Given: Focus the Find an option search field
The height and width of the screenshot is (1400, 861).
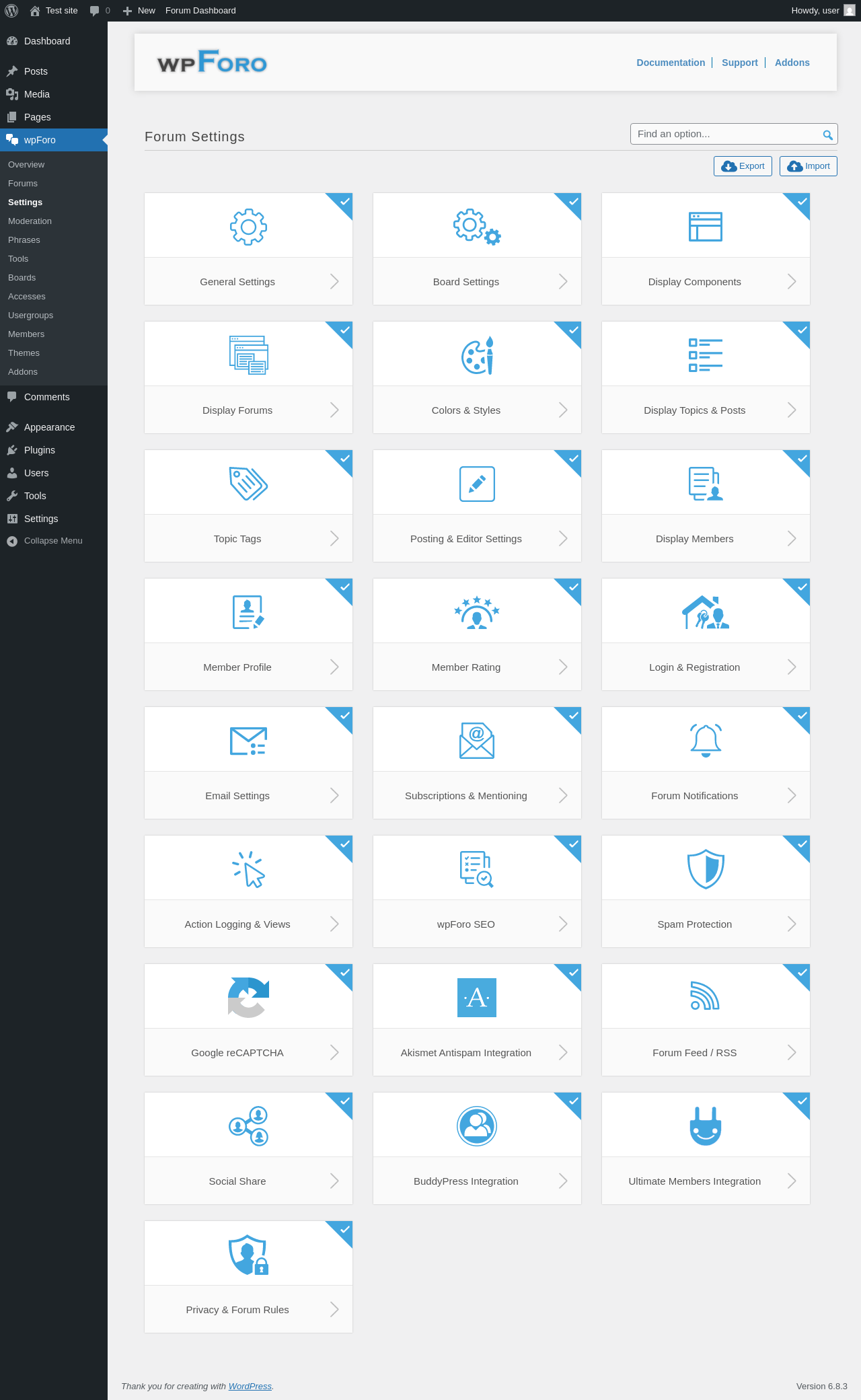Looking at the screenshot, I should point(734,134).
